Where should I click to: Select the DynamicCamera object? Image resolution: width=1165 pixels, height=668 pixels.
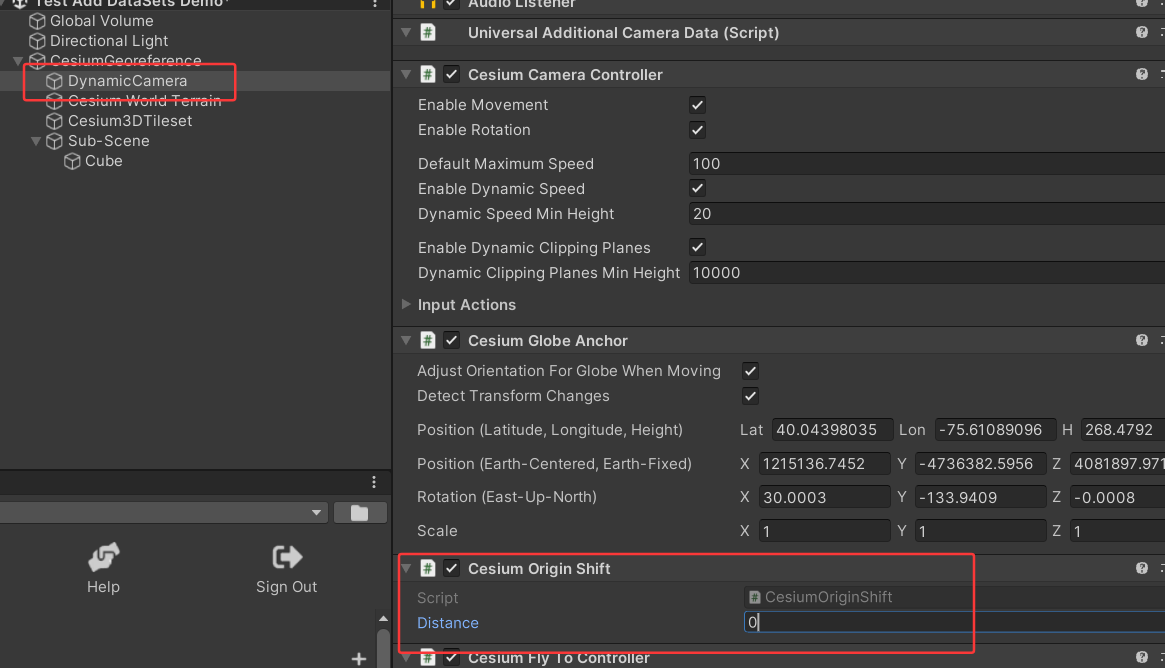pos(127,81)
